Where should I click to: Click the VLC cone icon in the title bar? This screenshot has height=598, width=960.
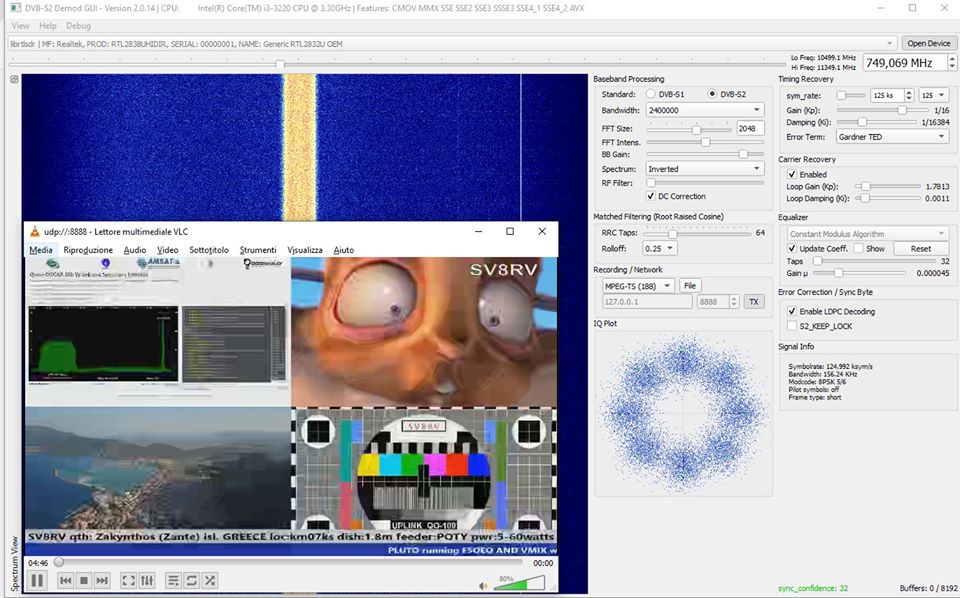[x=35, y=231]
